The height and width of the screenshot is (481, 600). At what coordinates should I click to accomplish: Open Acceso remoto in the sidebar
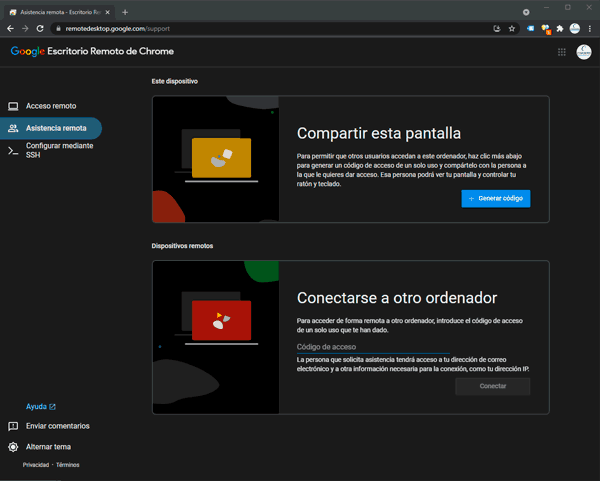click(x=51, y=106)
